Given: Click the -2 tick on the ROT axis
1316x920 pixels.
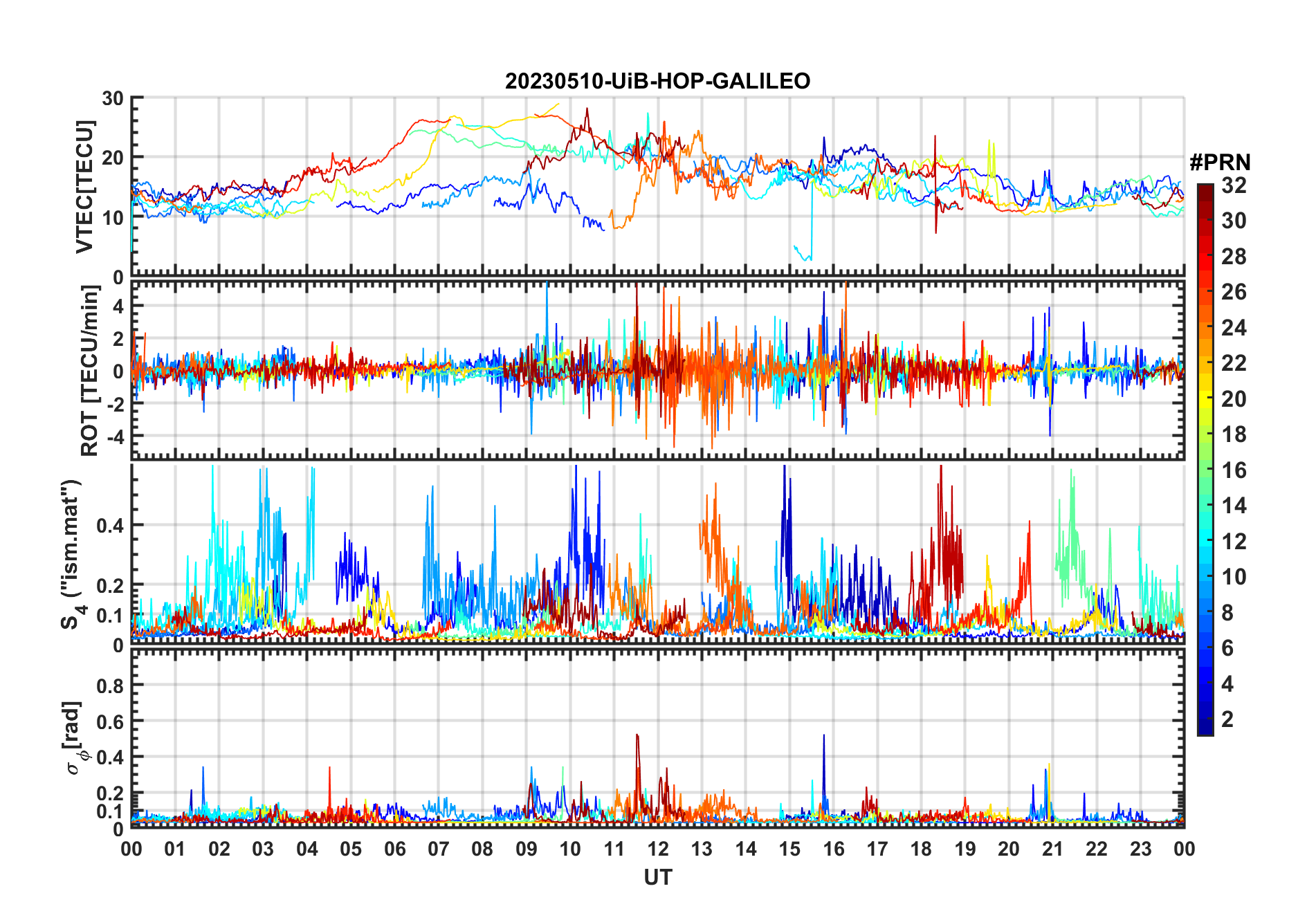Looking at the screenshot, I should pyautogui.click(x=115, y=405).
